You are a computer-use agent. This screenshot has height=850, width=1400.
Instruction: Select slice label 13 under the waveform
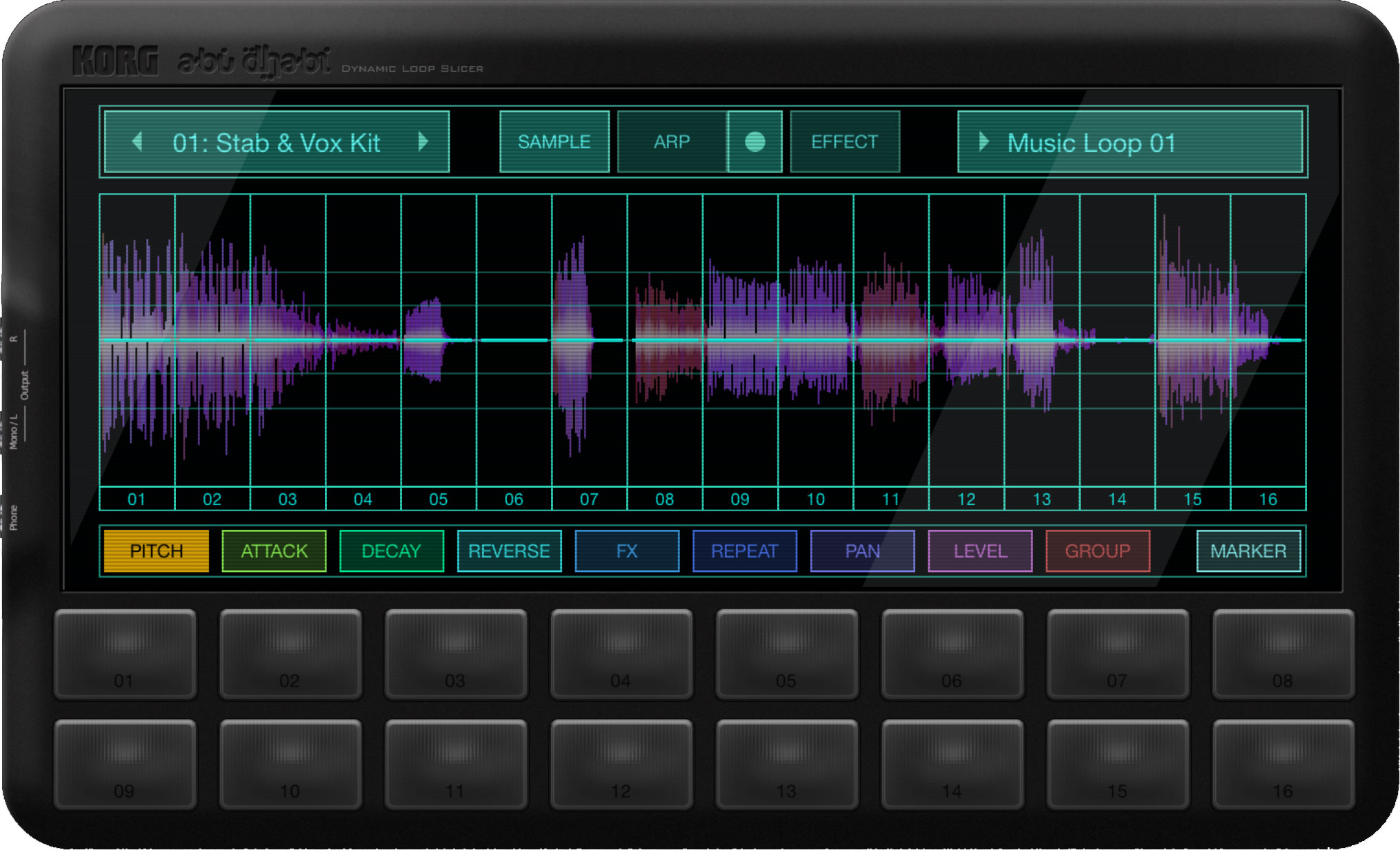click(x=1042, y=499)
